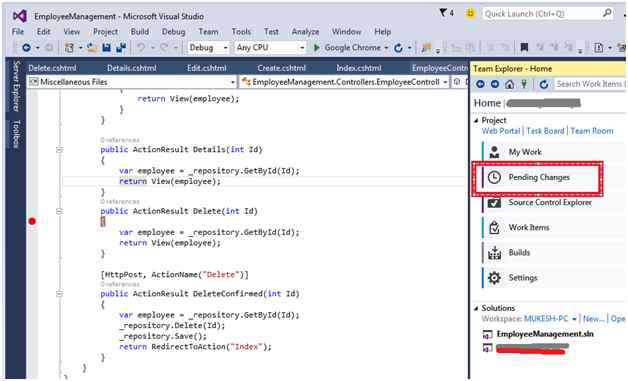Viewport: 628px width, 381px height.
Task: Expand the Miscellaneous Files dropdown
Action: 232,82
